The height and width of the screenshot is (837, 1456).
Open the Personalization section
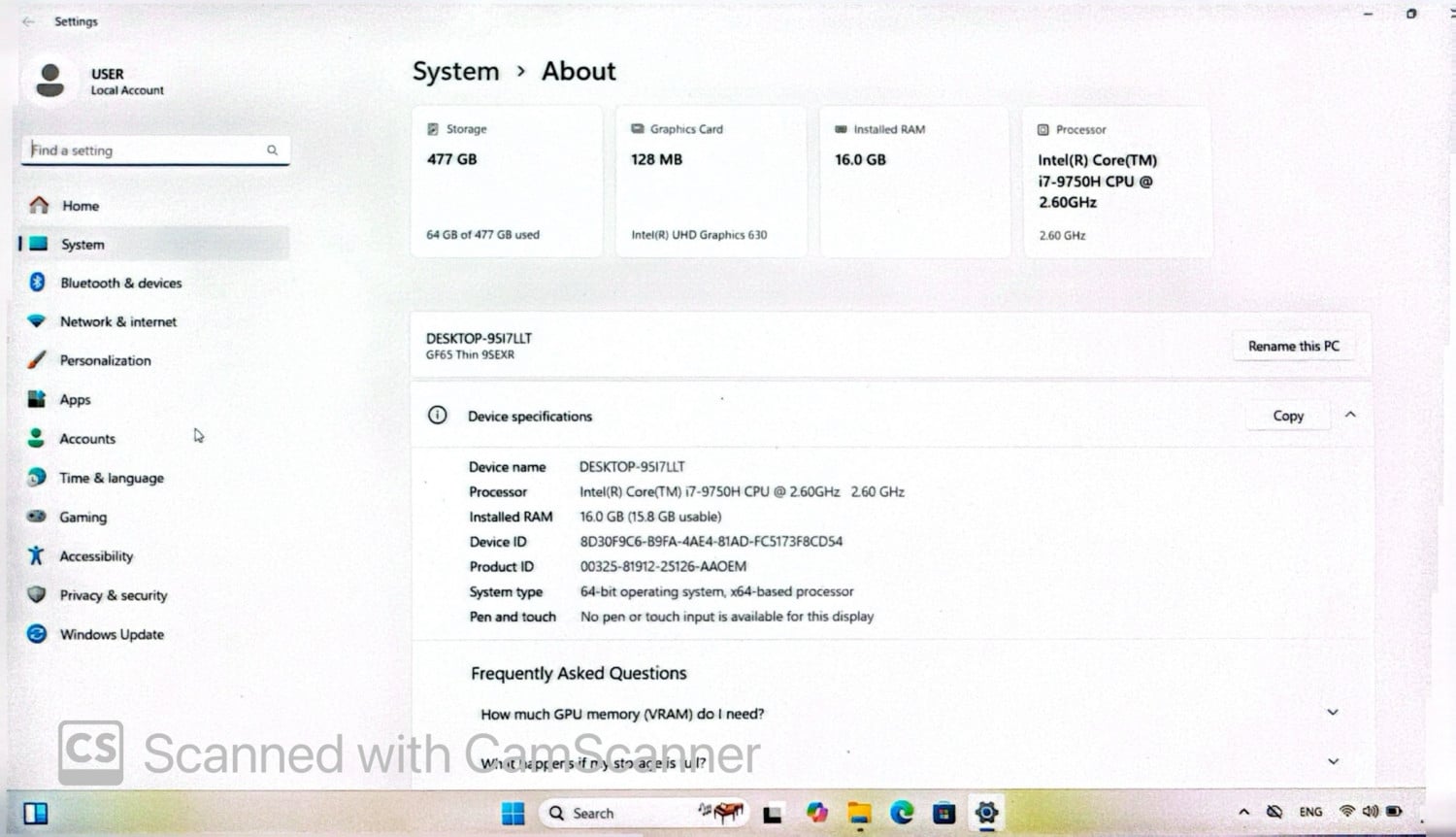click(x=105, y=361)
